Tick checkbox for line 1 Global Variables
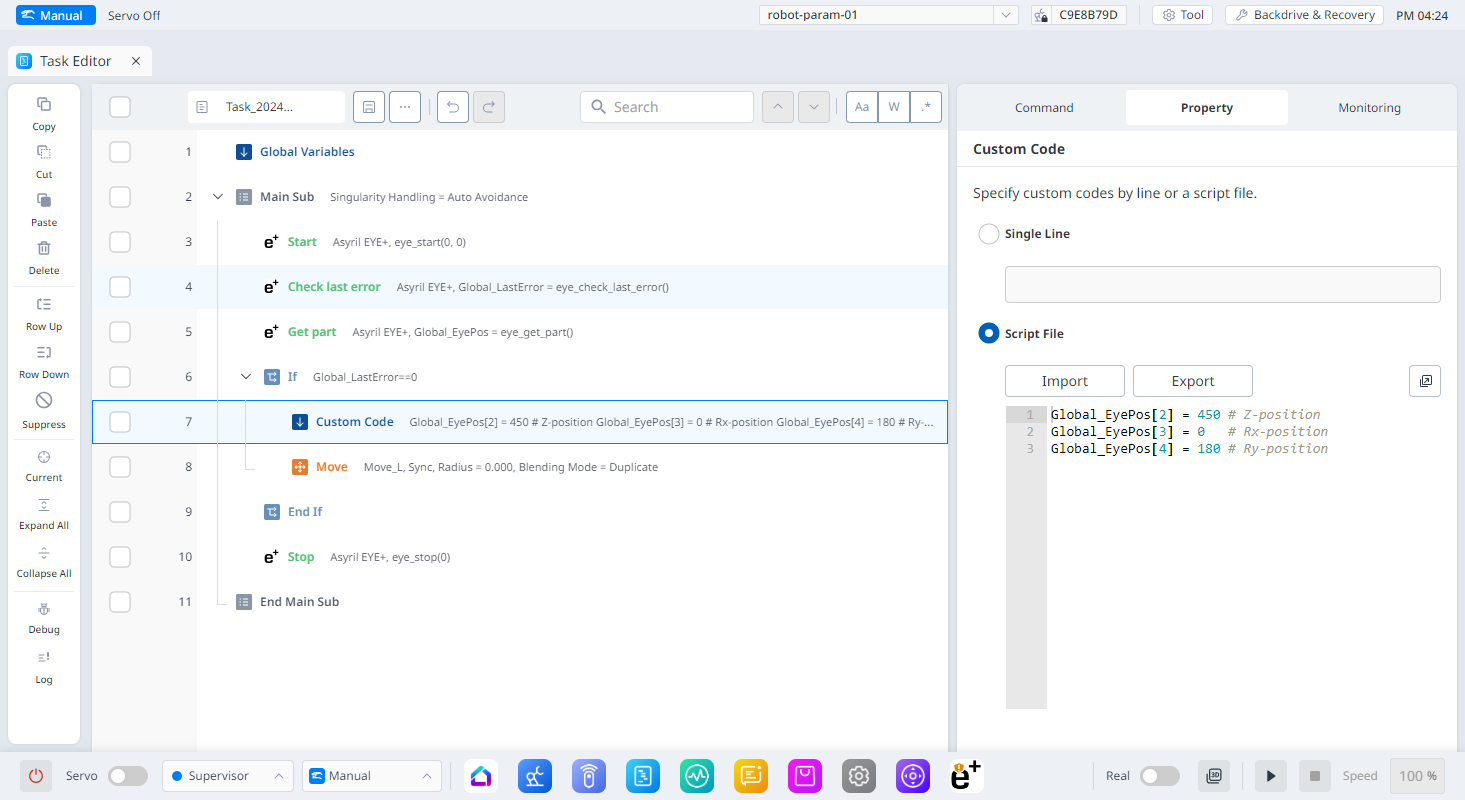The width and height of the screenshot is (1465, 800). (x=120, y=152)
